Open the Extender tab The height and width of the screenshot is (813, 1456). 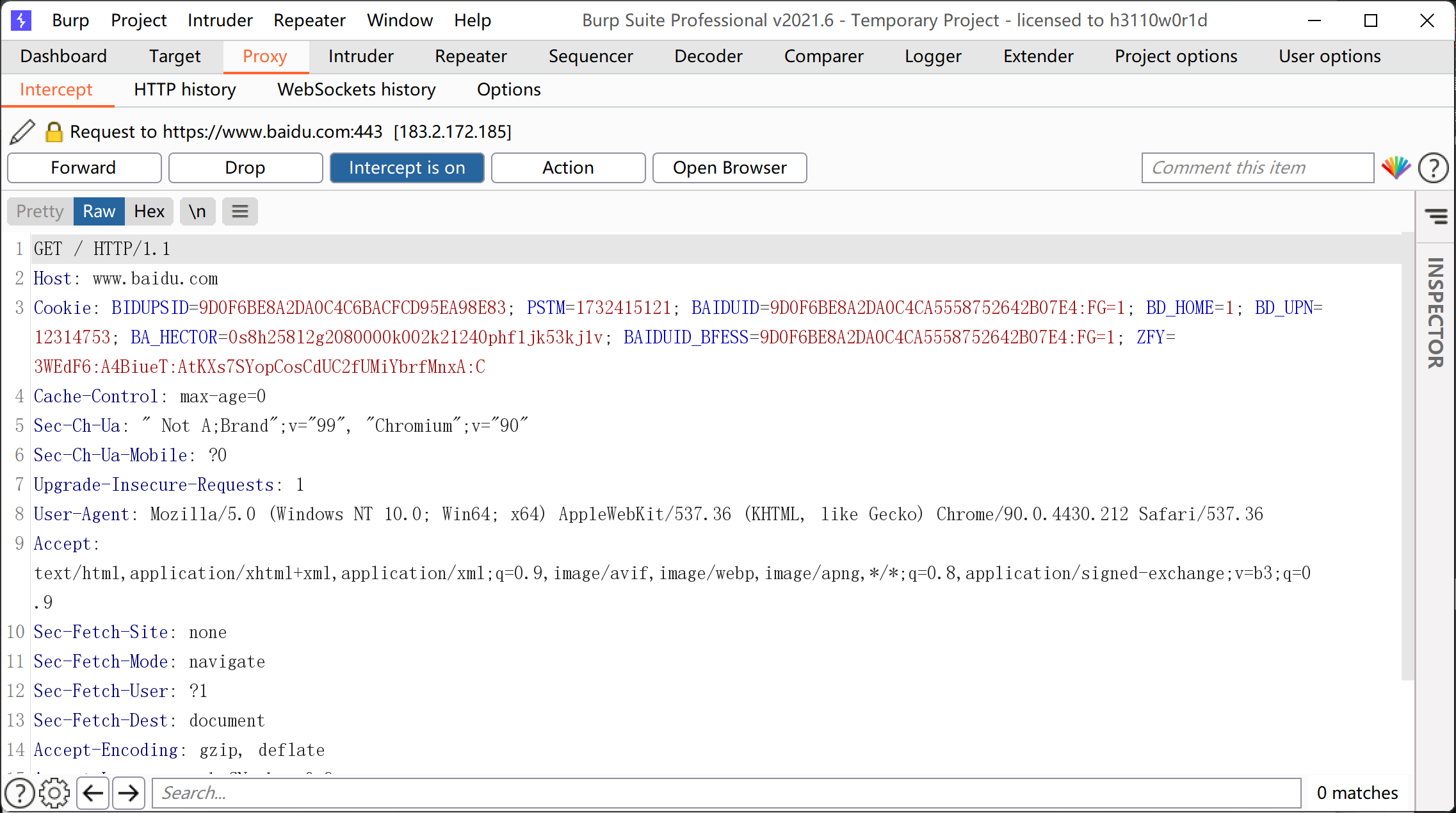point(1039,56)
